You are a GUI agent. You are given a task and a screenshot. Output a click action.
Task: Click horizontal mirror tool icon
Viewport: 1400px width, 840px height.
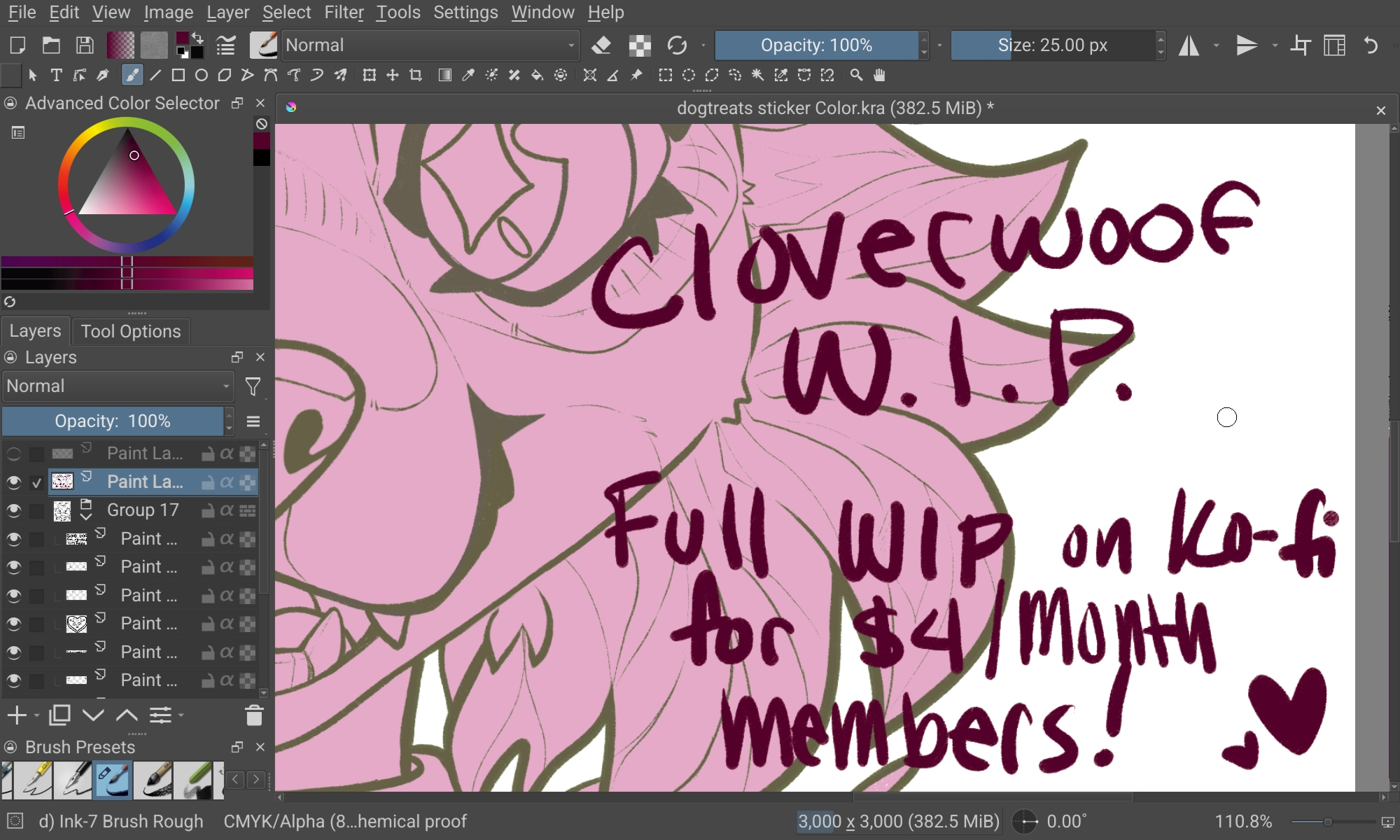tap(1189, 45)
